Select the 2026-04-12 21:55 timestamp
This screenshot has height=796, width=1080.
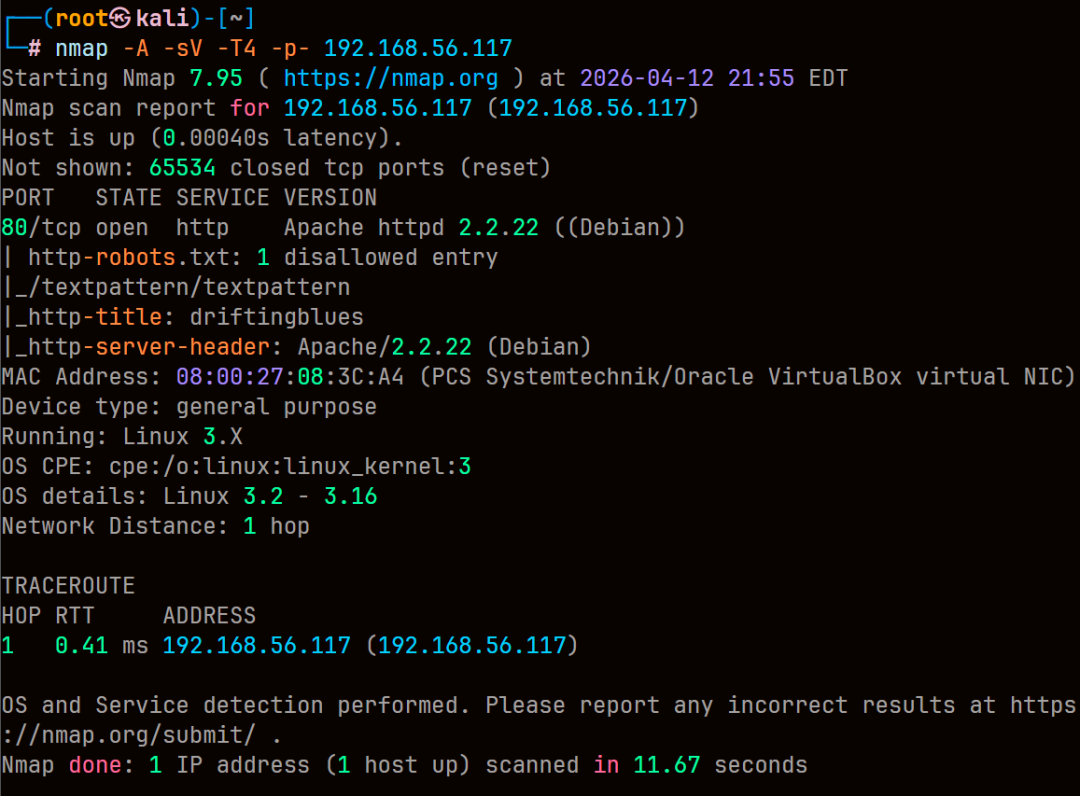[x=687, y=78]
